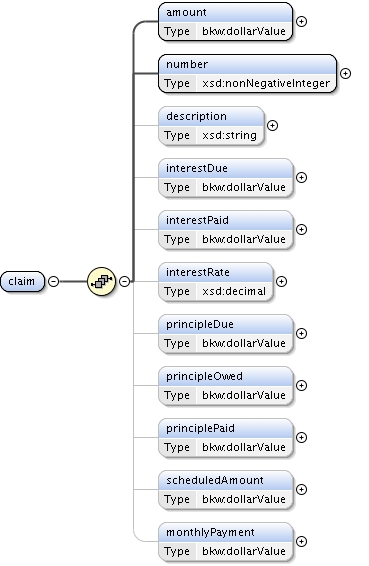Expand the interestRate element plus icon
The image size is (369, 566).
tap(282, 282)
